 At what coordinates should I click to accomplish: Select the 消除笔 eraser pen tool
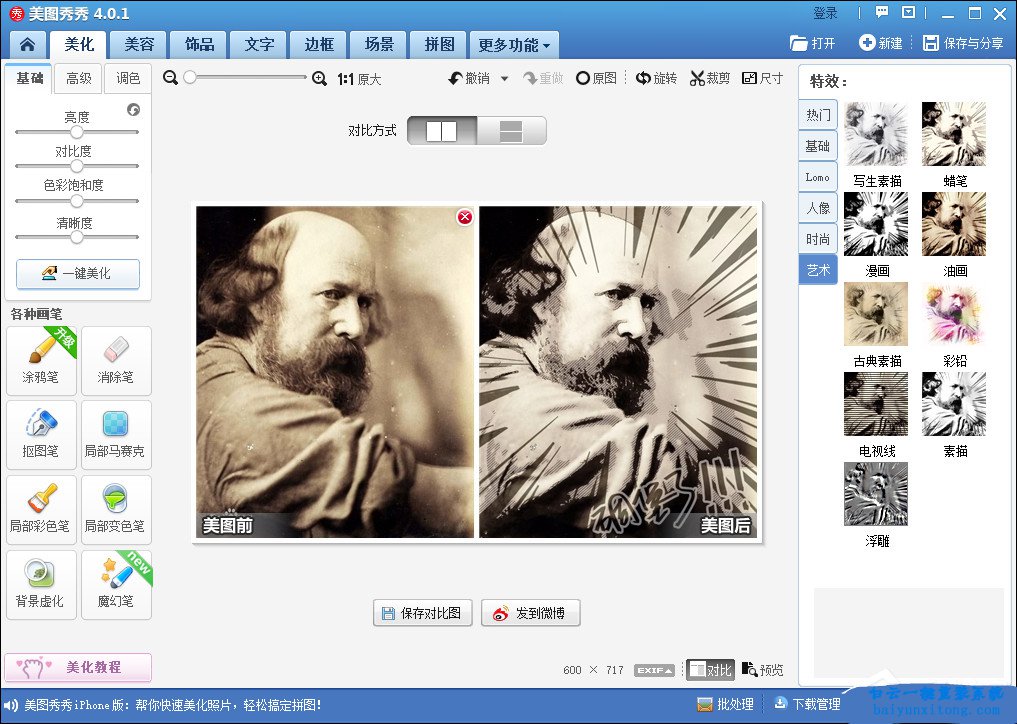[x=116, y=361]
